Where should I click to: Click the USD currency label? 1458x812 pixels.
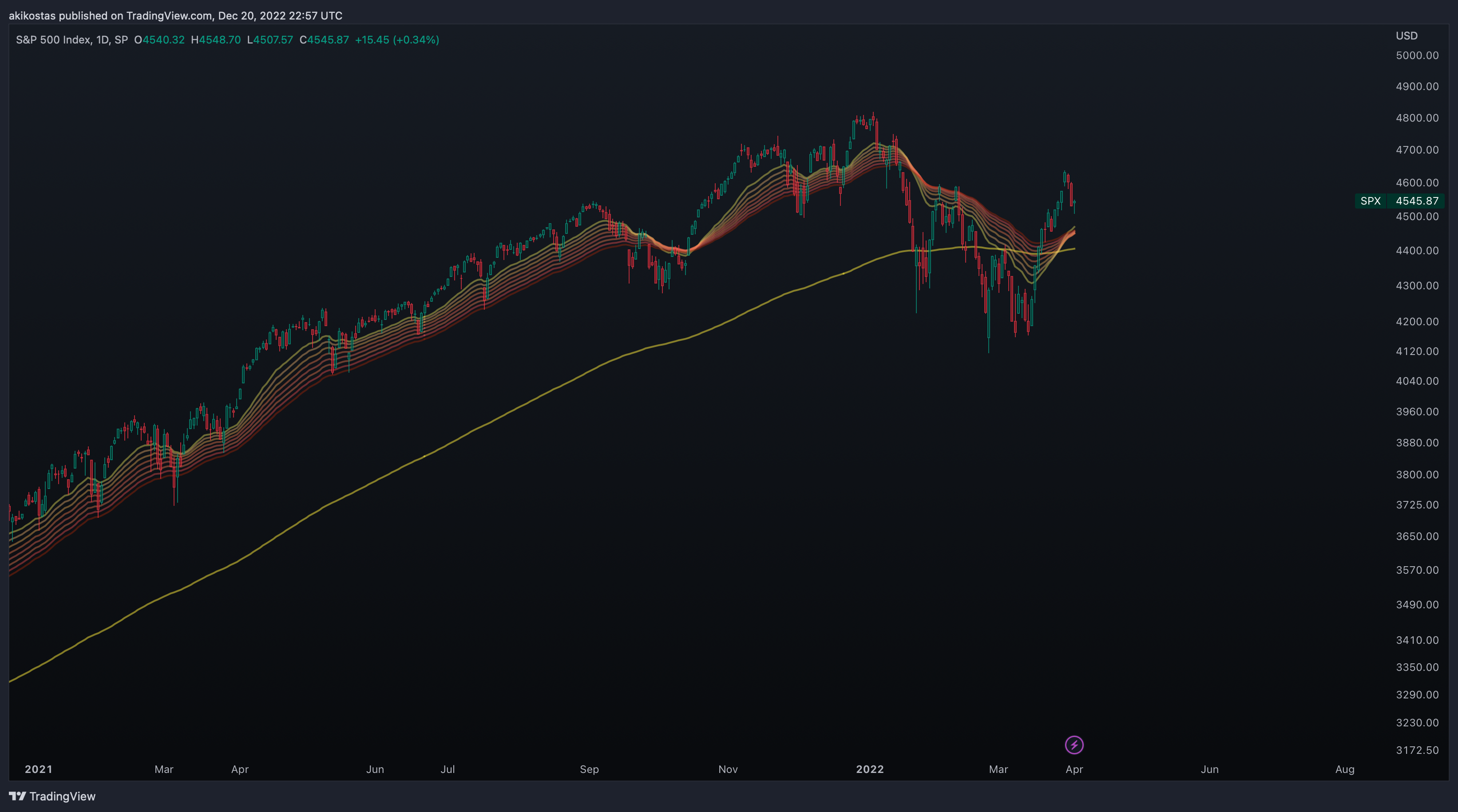pos(1406,35)
